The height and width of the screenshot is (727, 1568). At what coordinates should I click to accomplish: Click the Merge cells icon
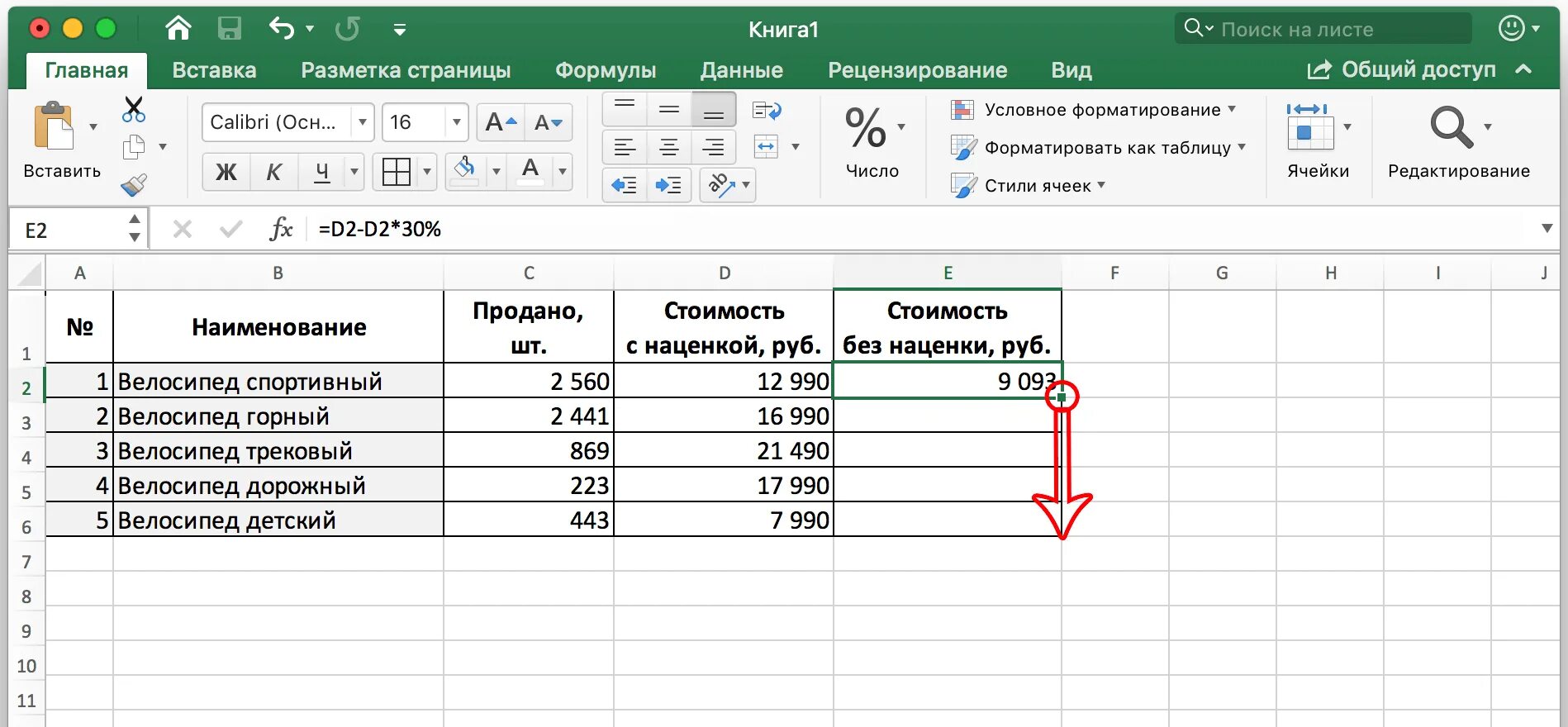[767, 147]
